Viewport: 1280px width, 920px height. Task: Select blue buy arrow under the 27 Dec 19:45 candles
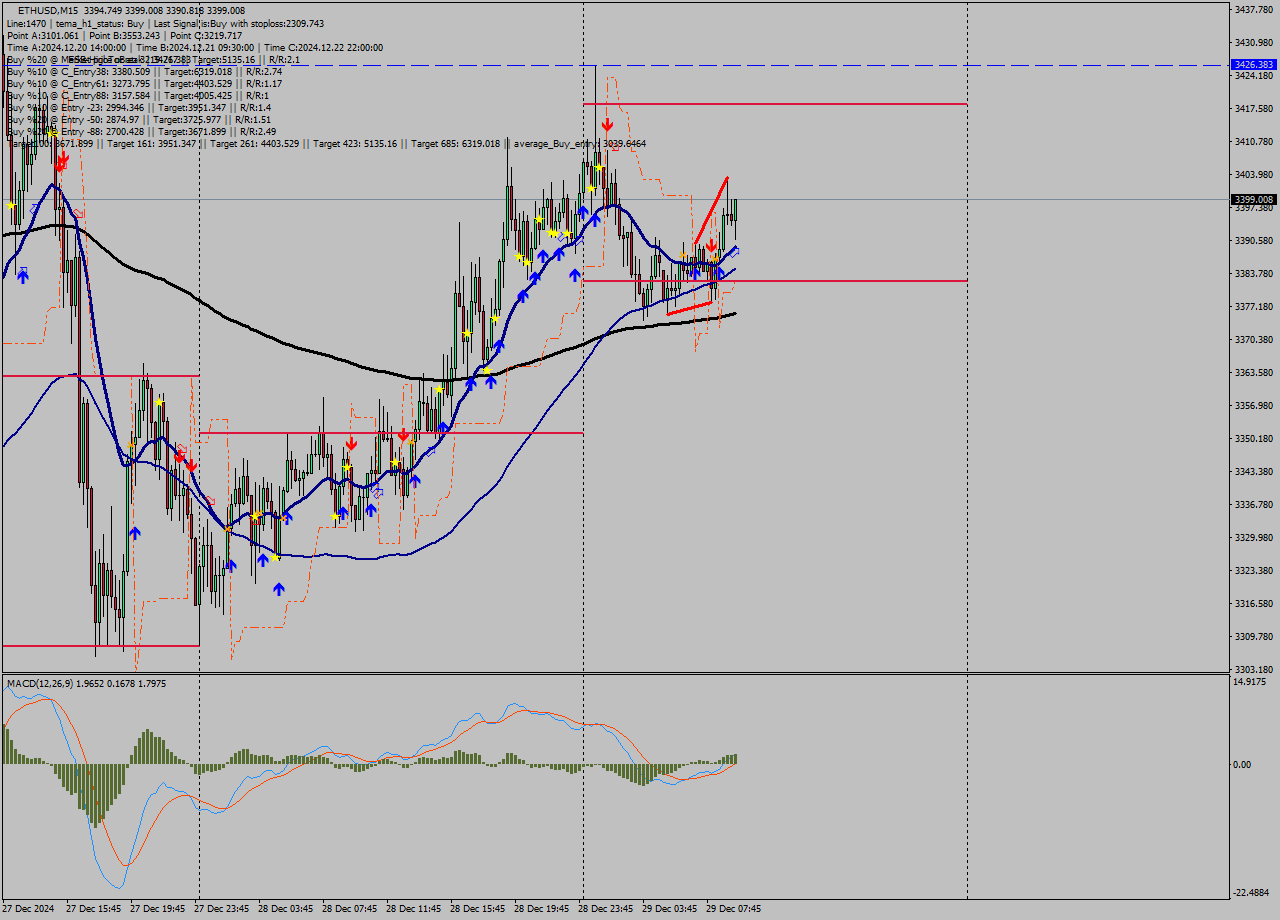[x=135, y=533]
